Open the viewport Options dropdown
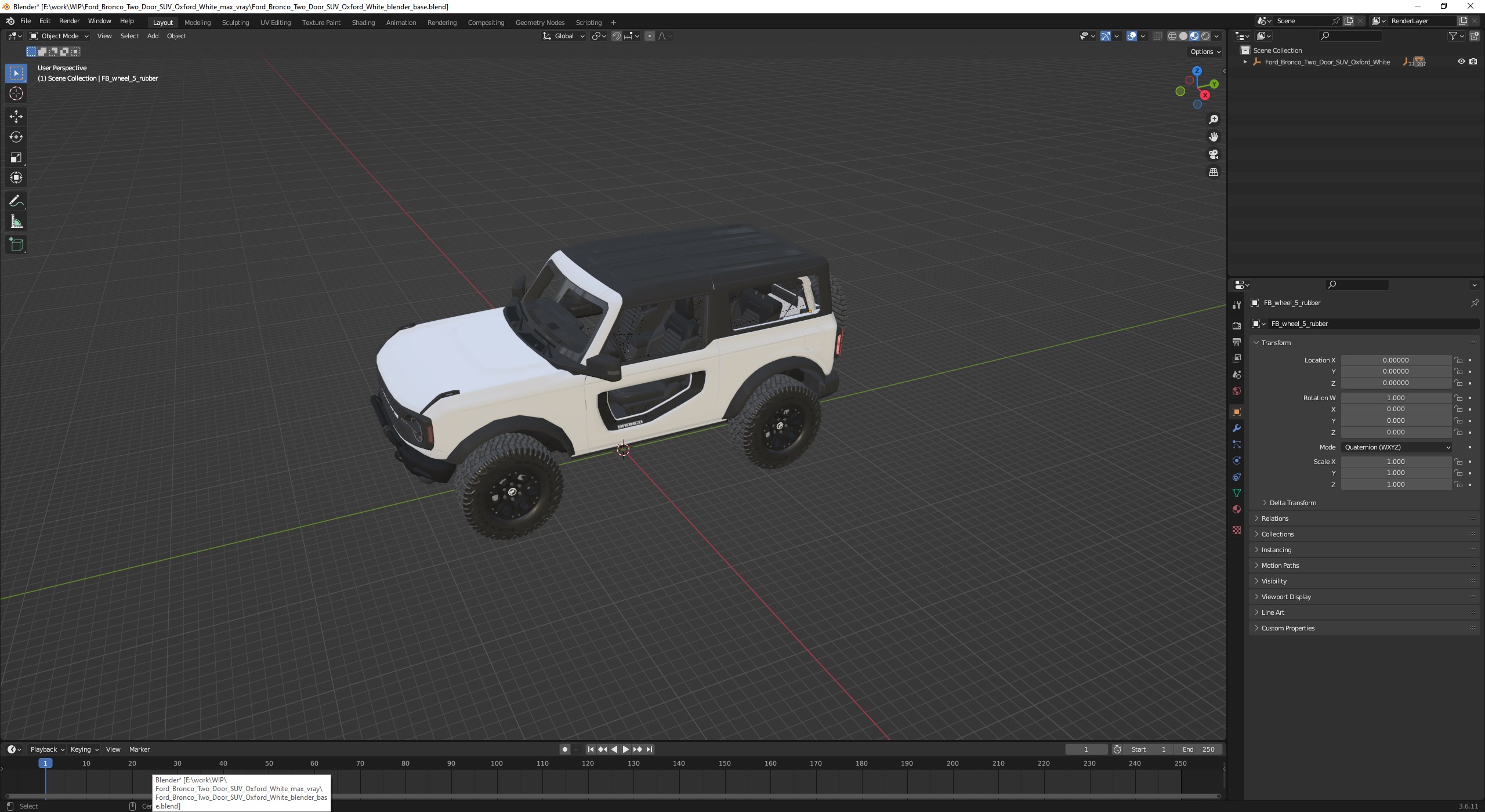Screen dimensions: 1485x812 point(1205,52)
